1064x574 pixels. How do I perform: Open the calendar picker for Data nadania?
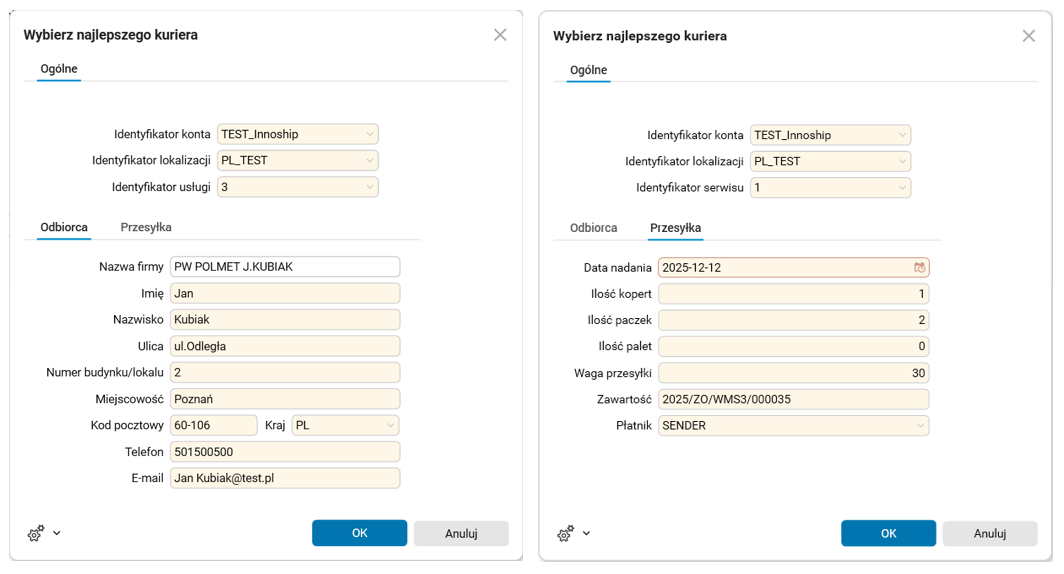coord(919,268)
